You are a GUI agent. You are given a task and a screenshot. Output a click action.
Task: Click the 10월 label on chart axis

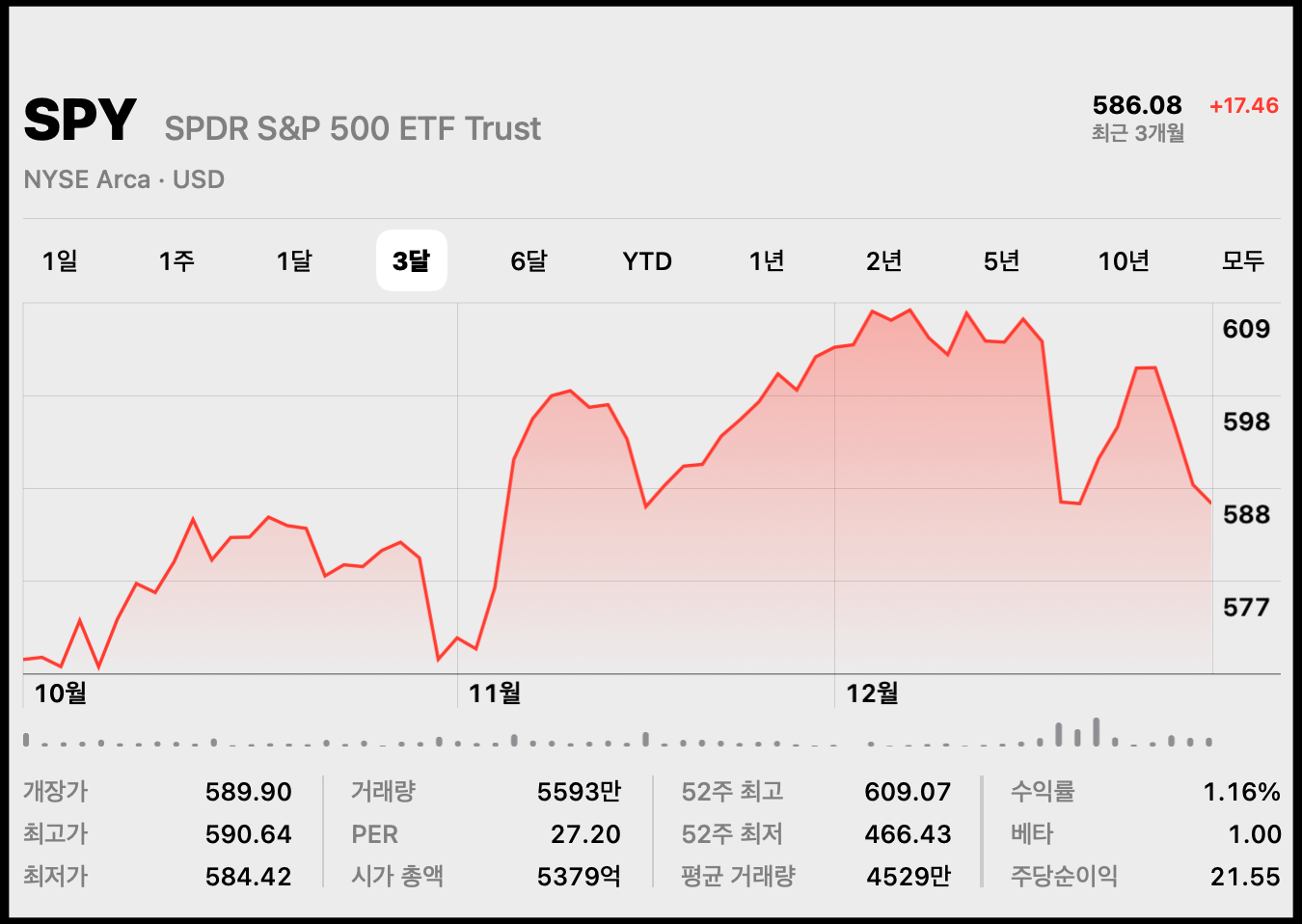[x=60, y=693]
